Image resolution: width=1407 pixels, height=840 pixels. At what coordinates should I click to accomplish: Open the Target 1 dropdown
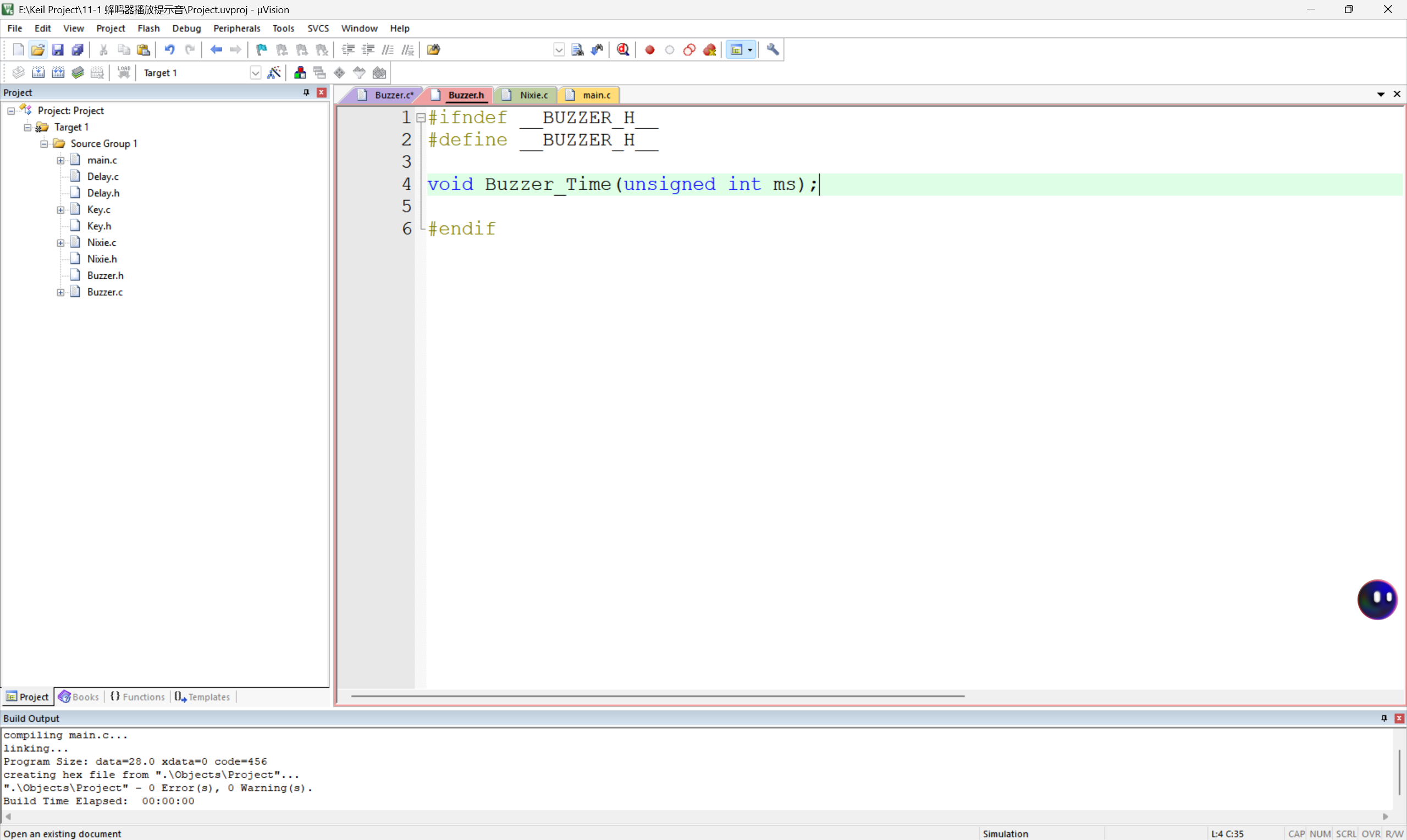[255, 73]
